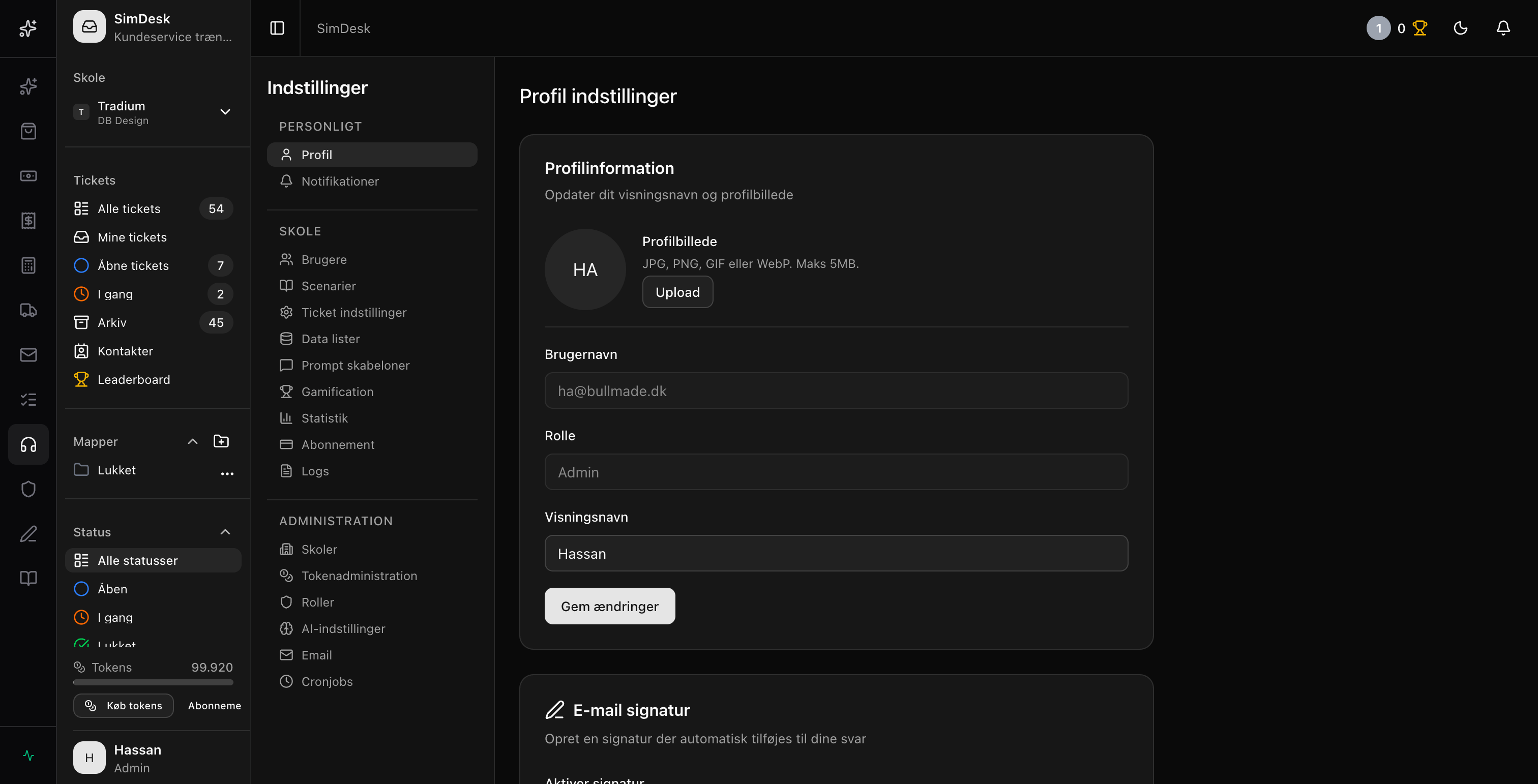Image resolution: width=1538 pixels, height=784 pixels.
Task: Click the new folder icon beside Mapper
Action: coord(221,441)
